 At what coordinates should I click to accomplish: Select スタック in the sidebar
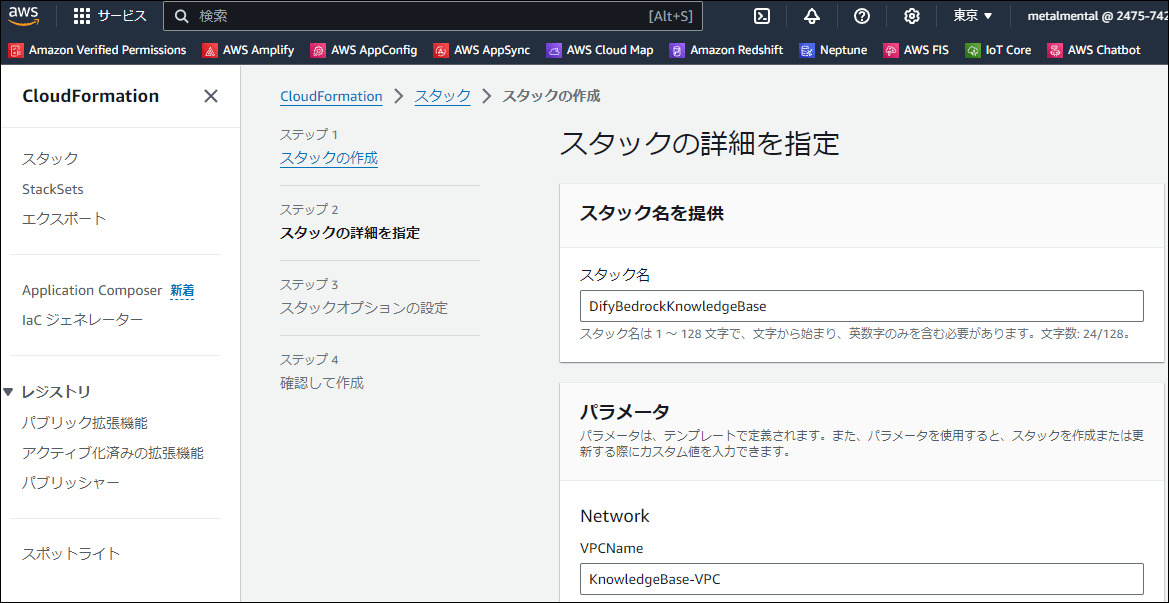[50, 159]
